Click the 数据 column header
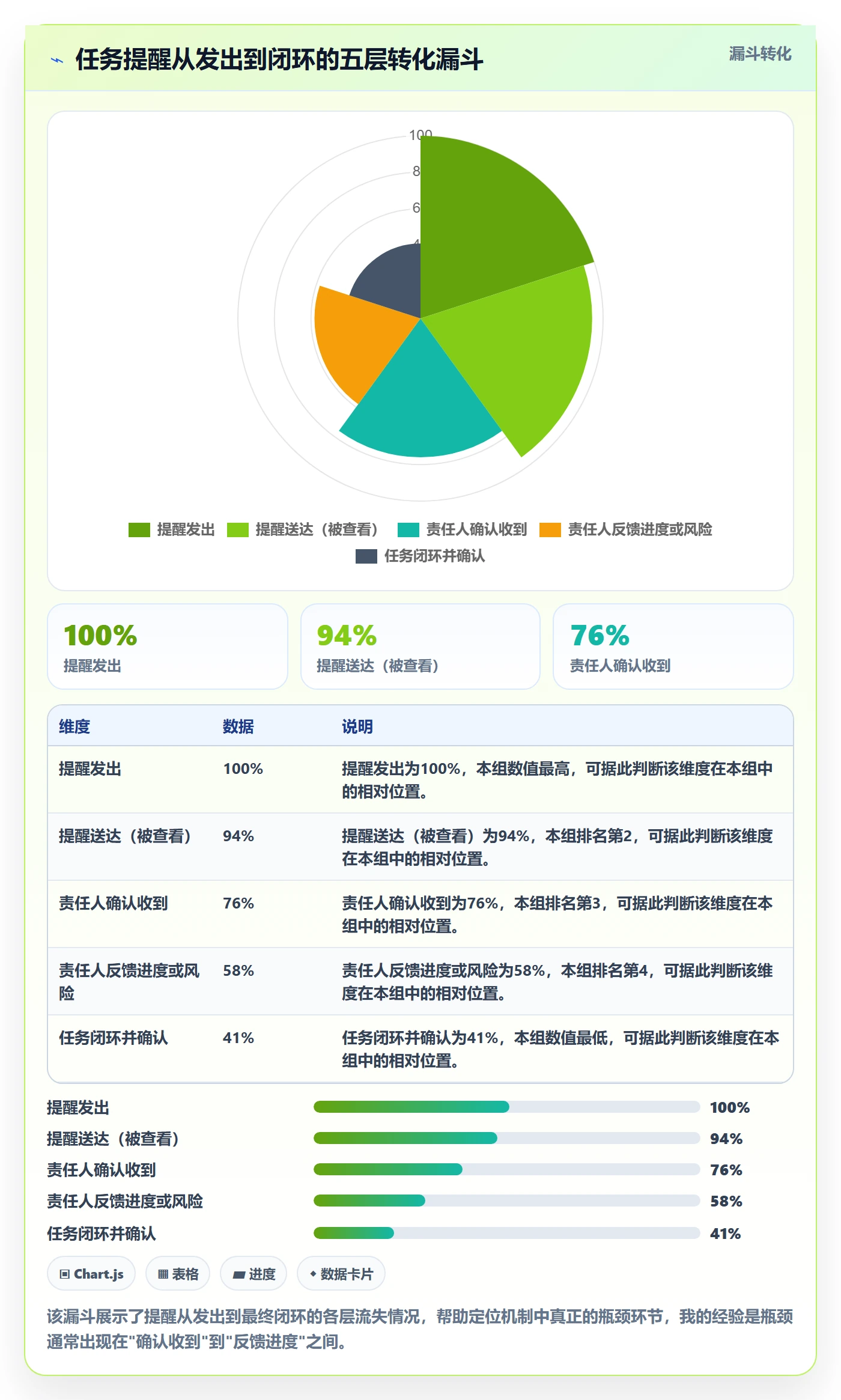Viewport: 841px width, 1400px height. (238, 726)
